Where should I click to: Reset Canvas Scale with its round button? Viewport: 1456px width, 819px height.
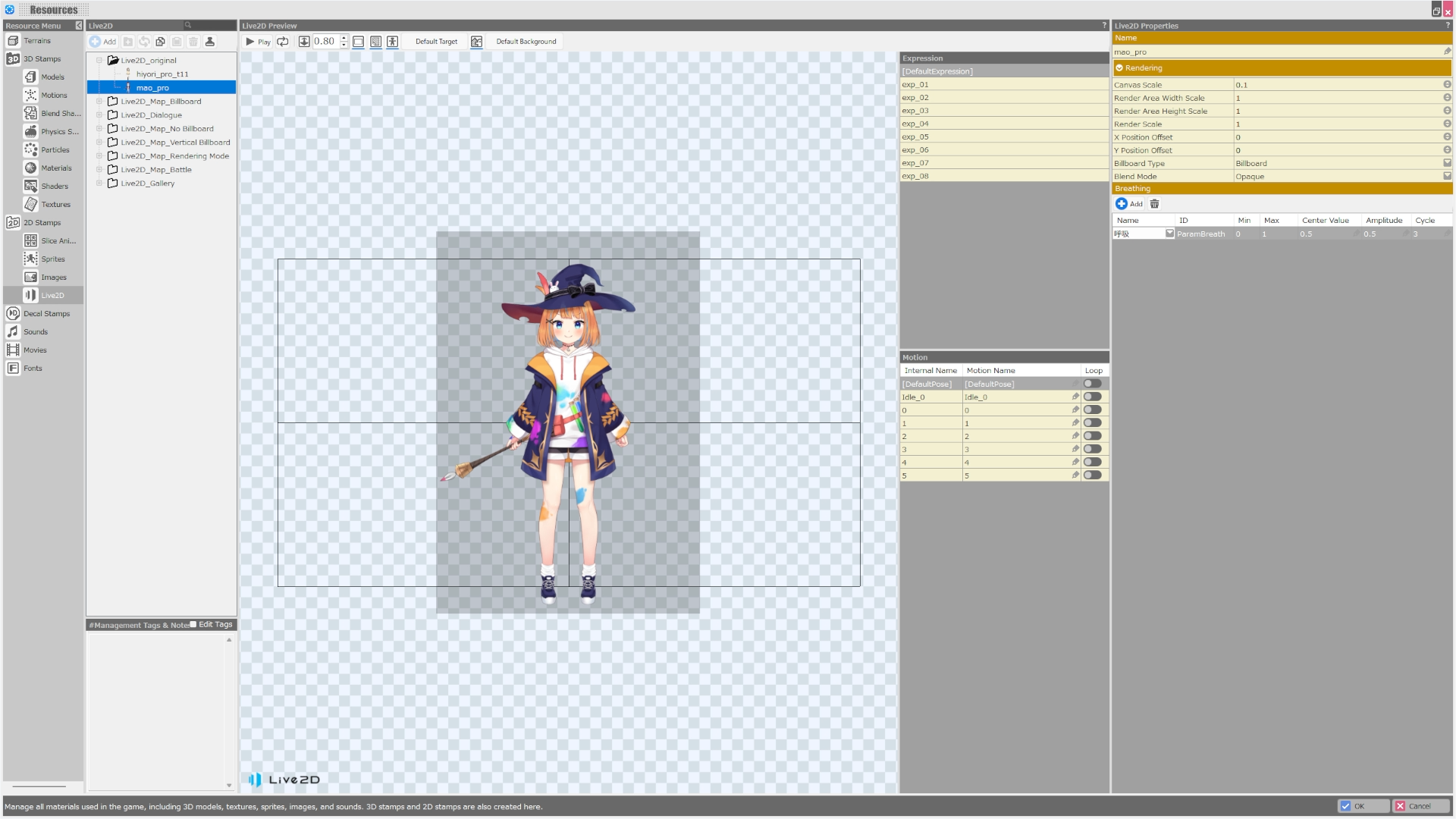click(x=1447, y=85)
